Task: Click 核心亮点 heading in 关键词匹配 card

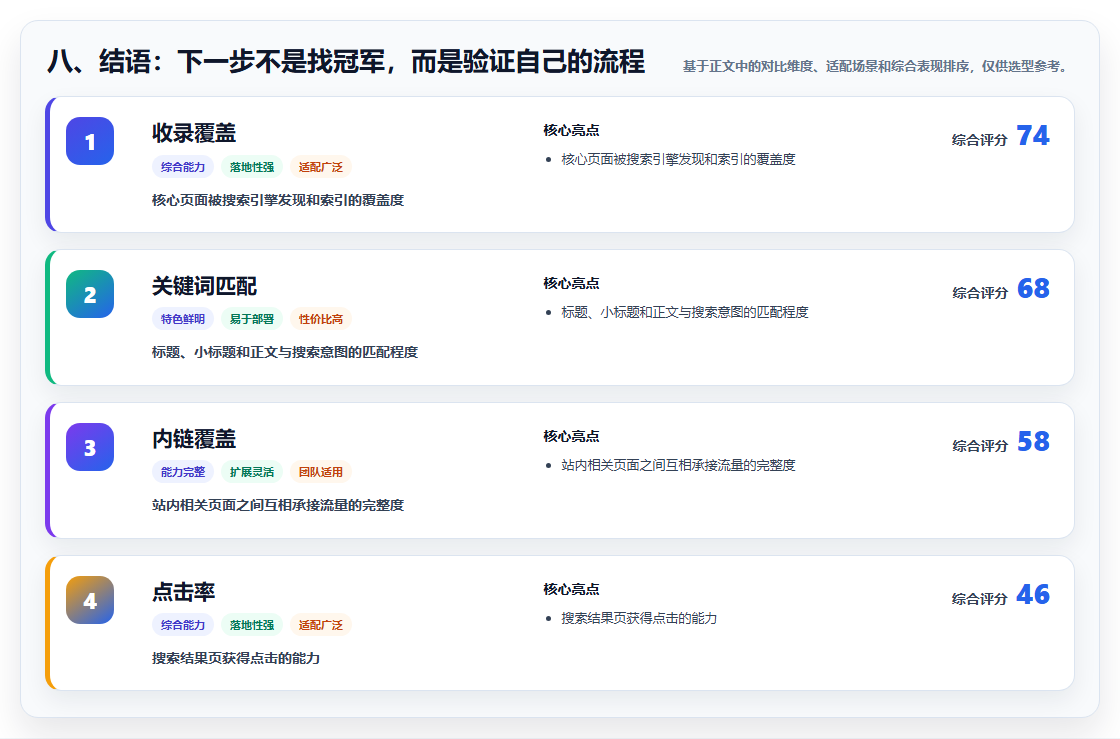Action: click(571, 283)
